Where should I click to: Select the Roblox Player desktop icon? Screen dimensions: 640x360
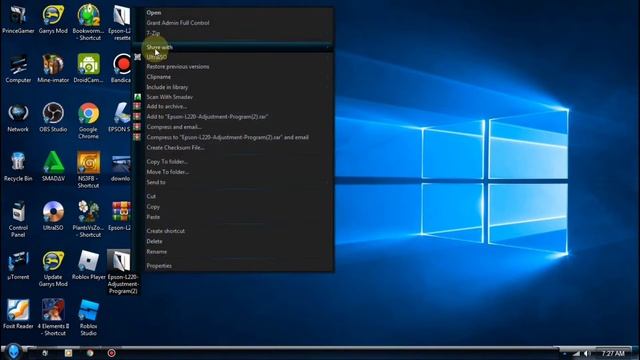pyautogui.click(x=88, y=265)
